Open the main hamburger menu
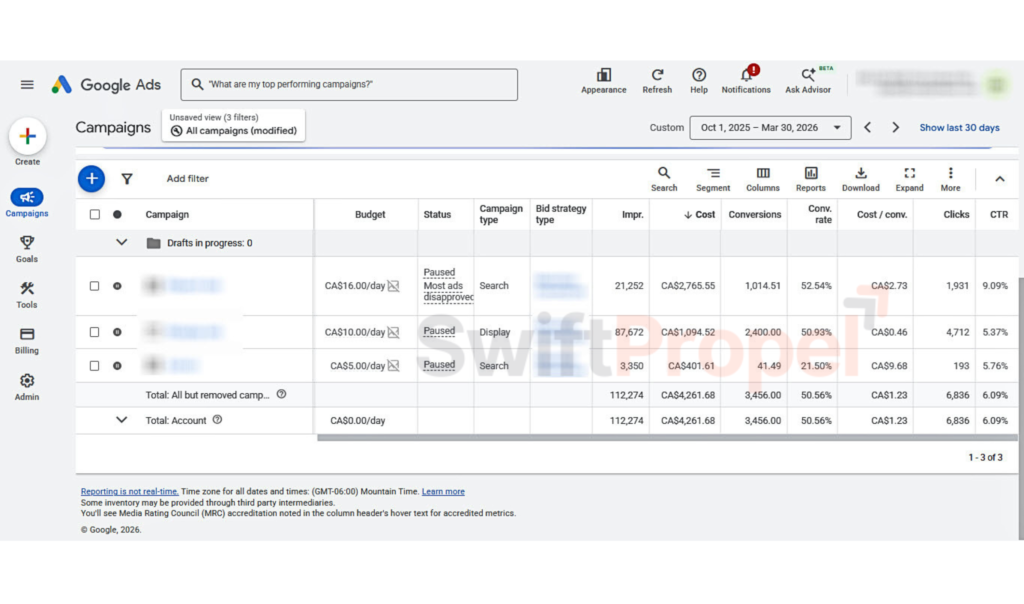The width and height of the screenshot is (1024, 604). pos(27,84)
